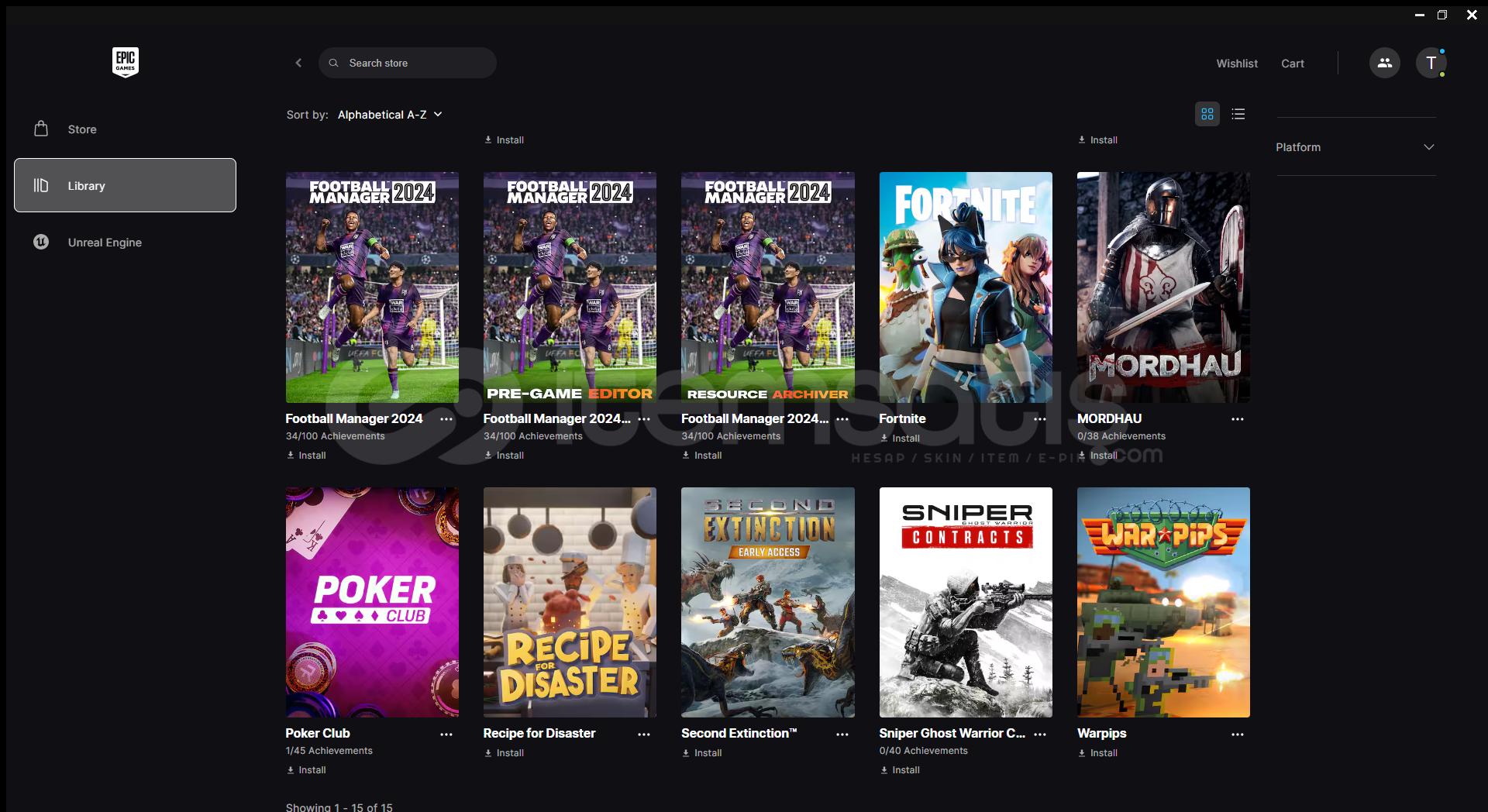Install Recipe for Disaster
Viewport: 1488px width, 812px height.
[x=505, y=753]
